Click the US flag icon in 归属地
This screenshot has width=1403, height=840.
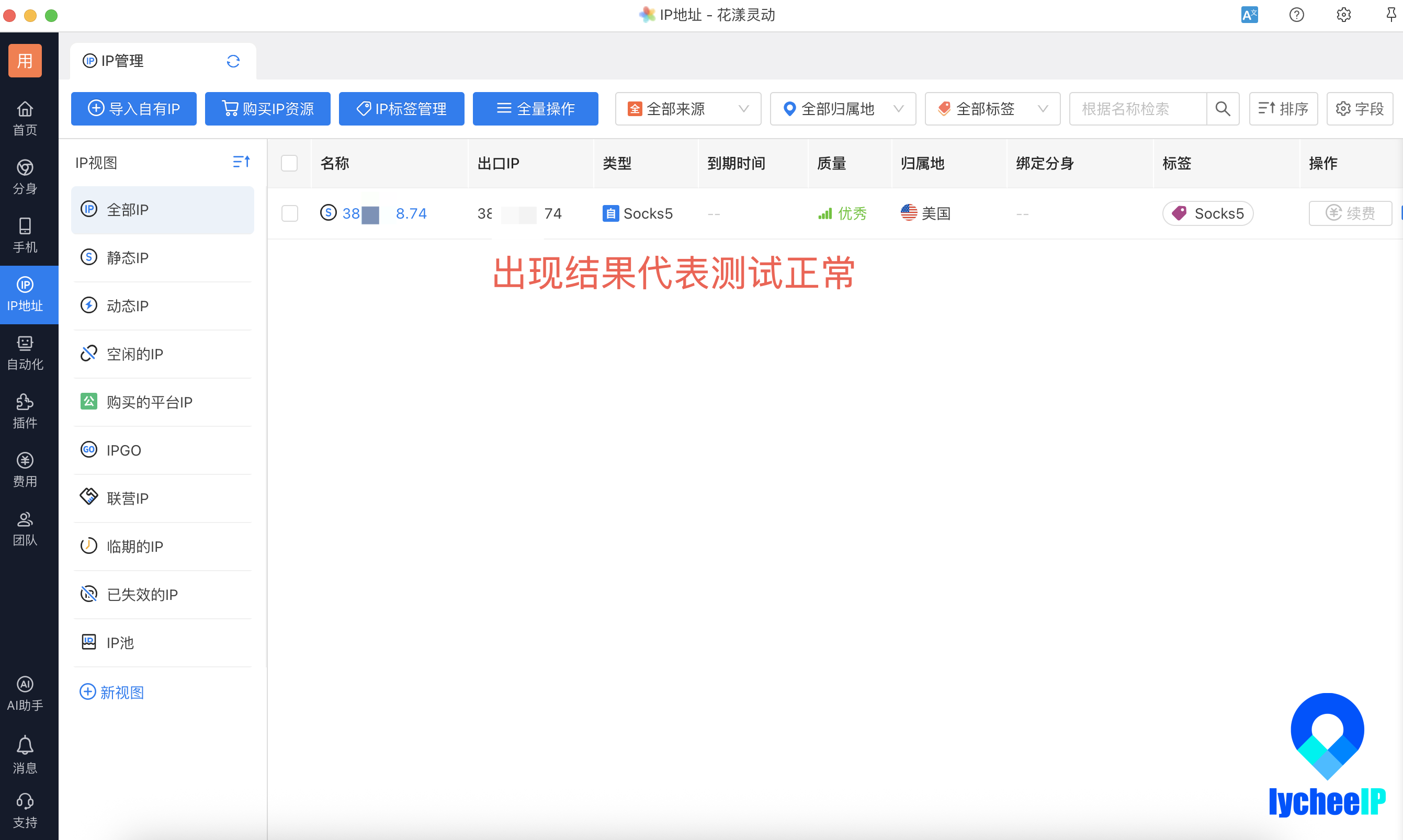click(908, 213)
